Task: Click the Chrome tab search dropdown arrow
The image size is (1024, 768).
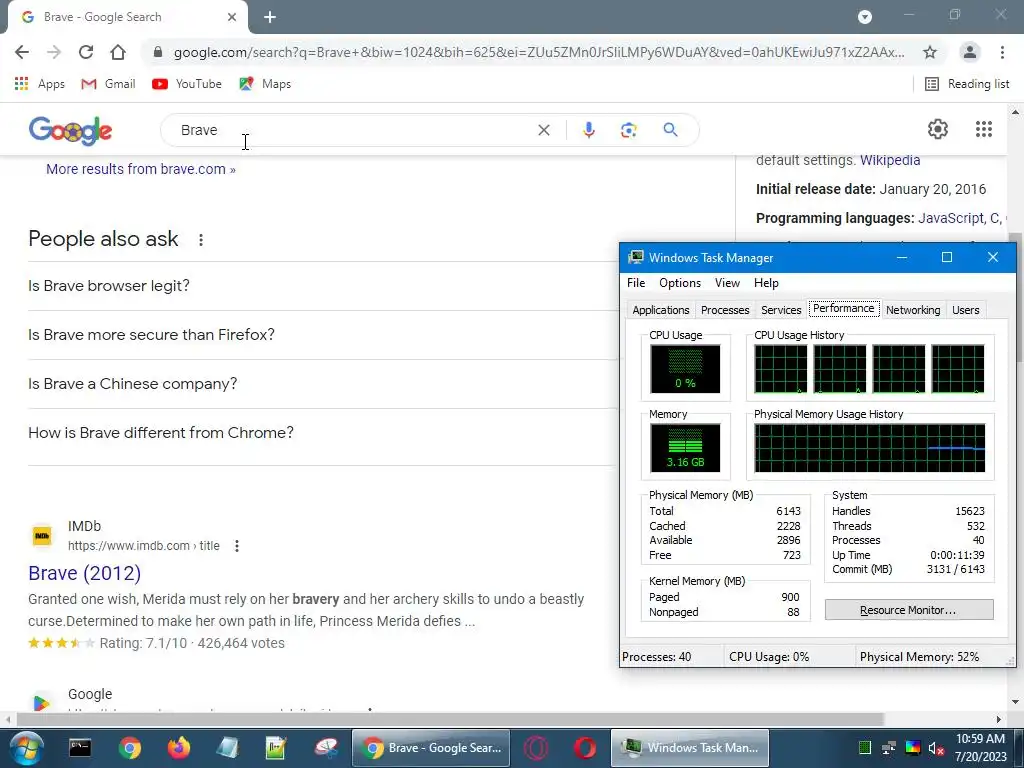Action: 865,17
